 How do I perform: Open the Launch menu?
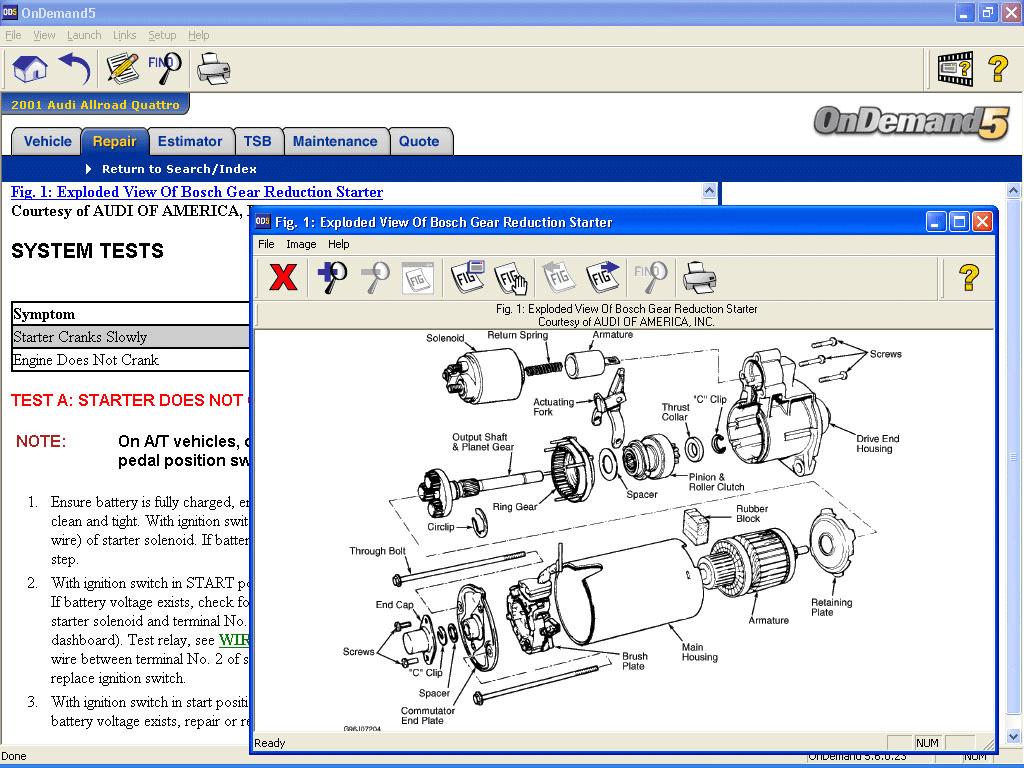click(84, 35)
